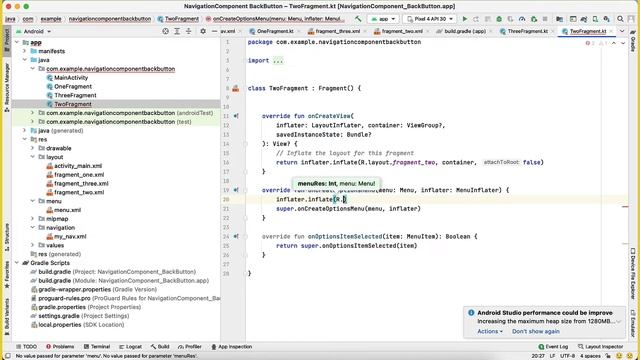
Task: Click Don't show again link in notification
Action: click(x=536, y=331)
